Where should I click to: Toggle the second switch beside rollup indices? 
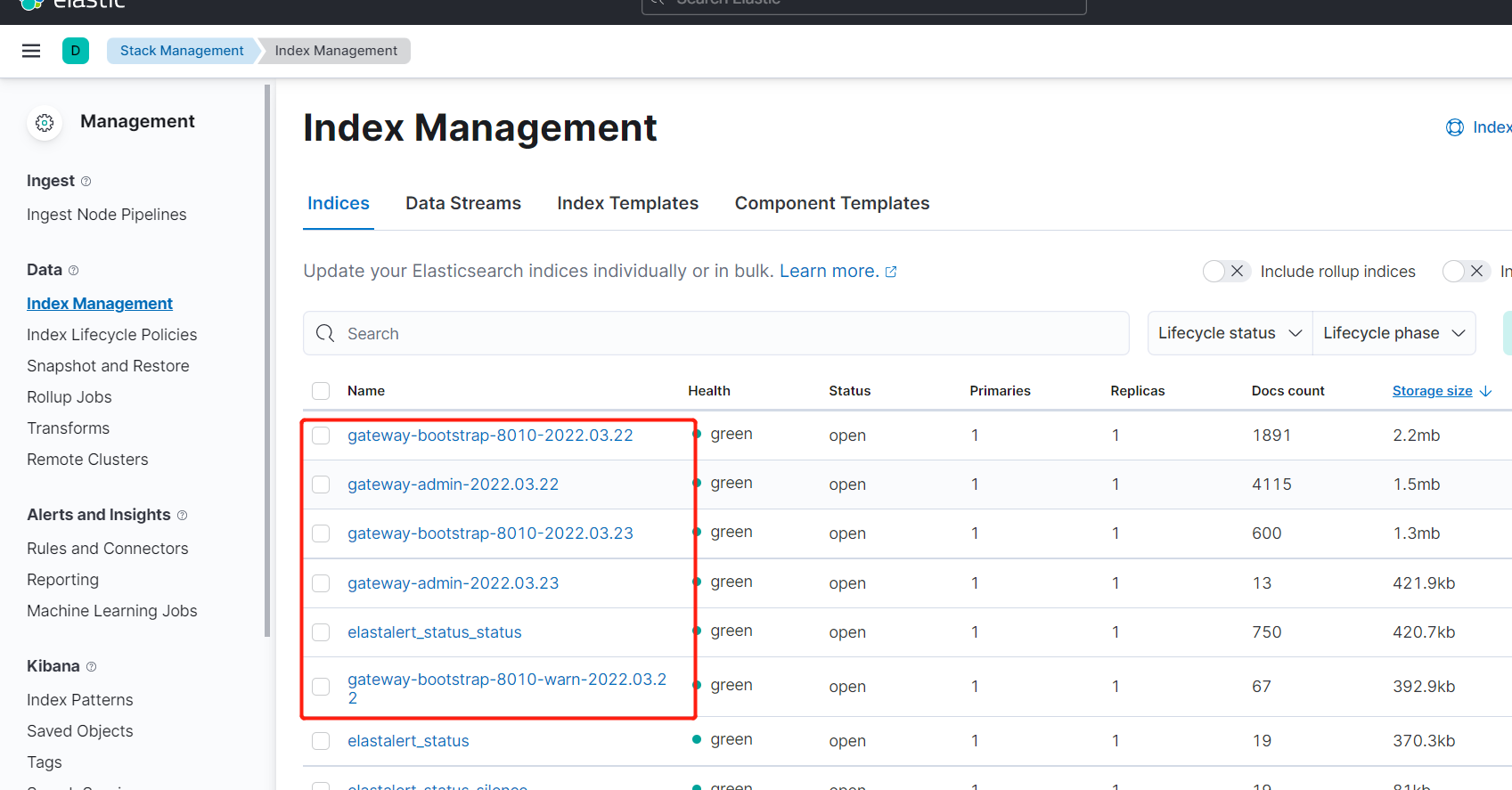(1466, 272)
